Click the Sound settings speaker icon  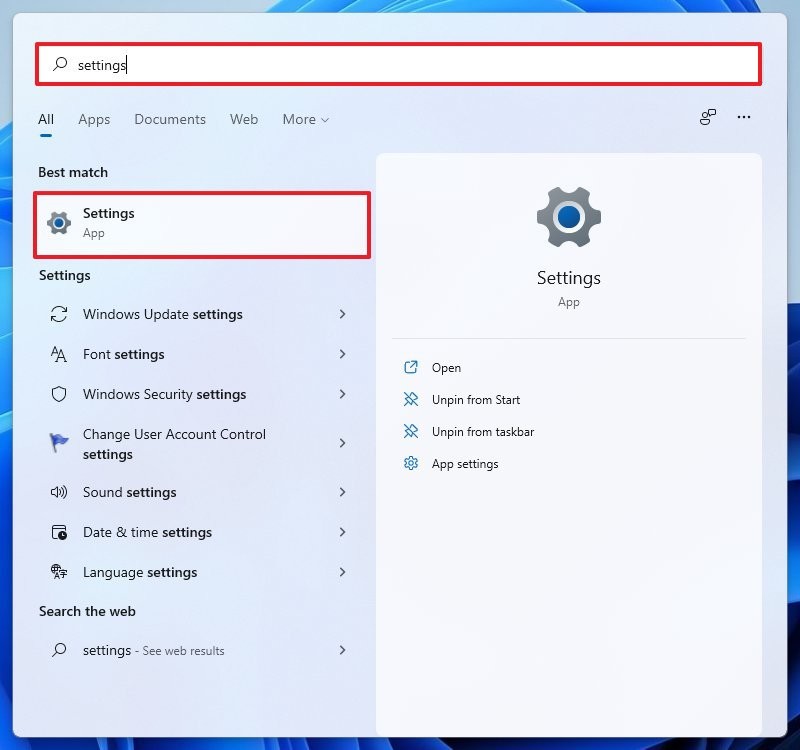click(x=59, y=492)
